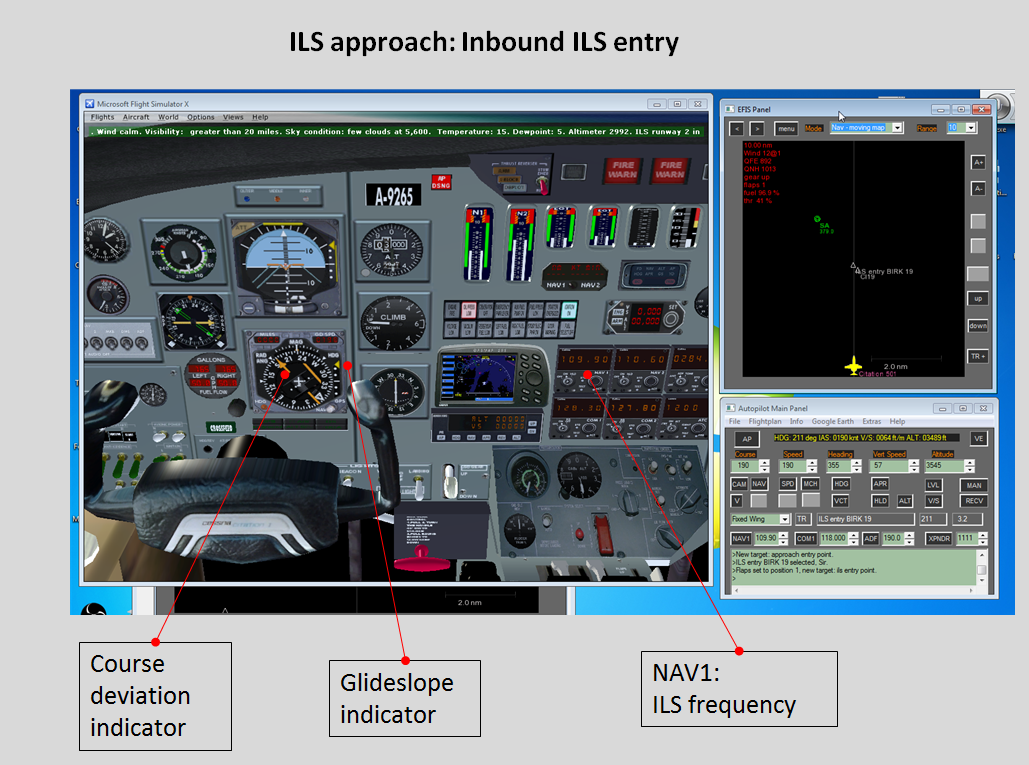This screenshot has width=1029, height=765.
Task: Click the autopilot message log vertical scrollbar
Action: (x=982, y=568)
